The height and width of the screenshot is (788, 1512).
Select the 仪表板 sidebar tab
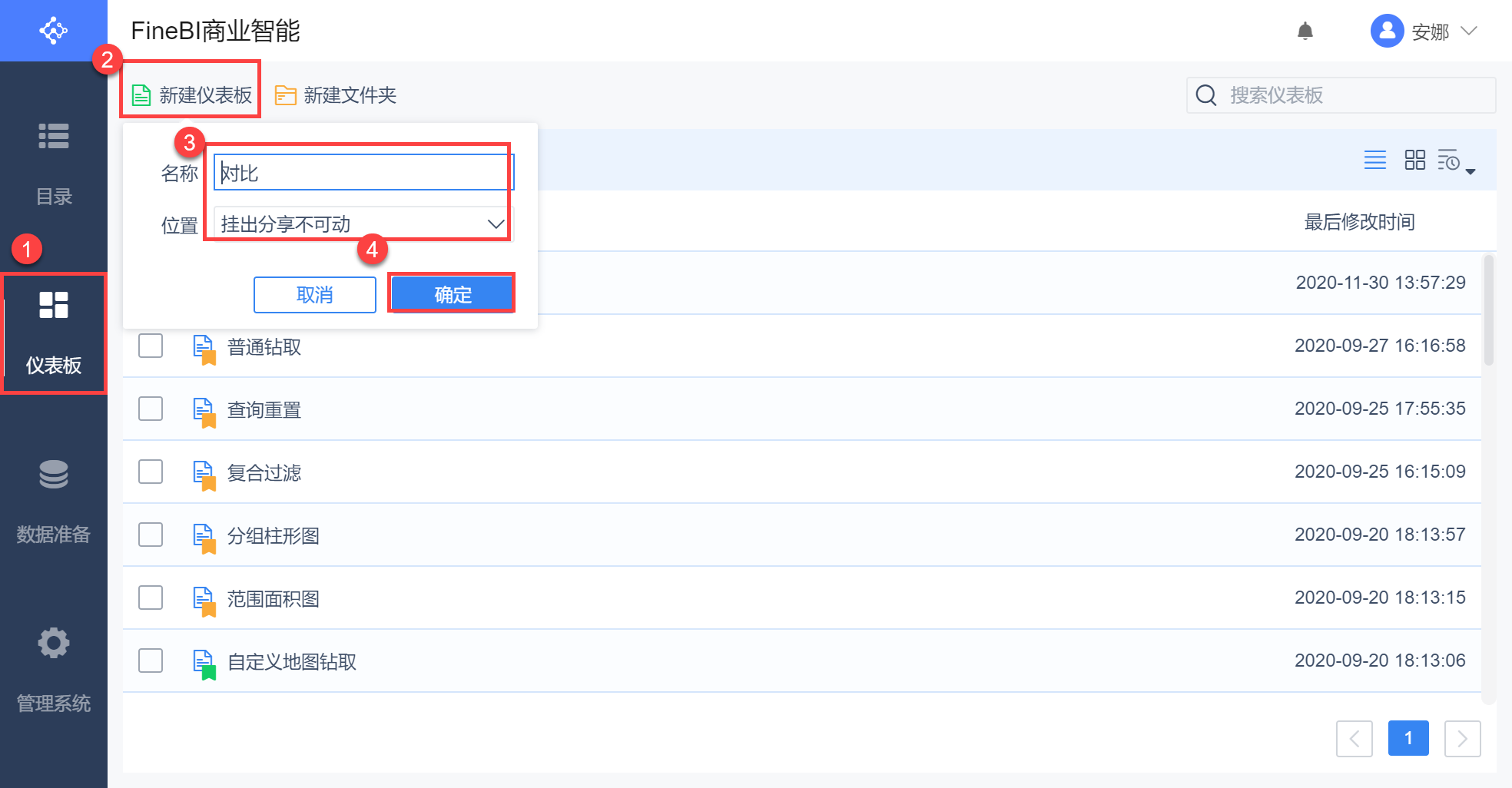pos(54,333)
